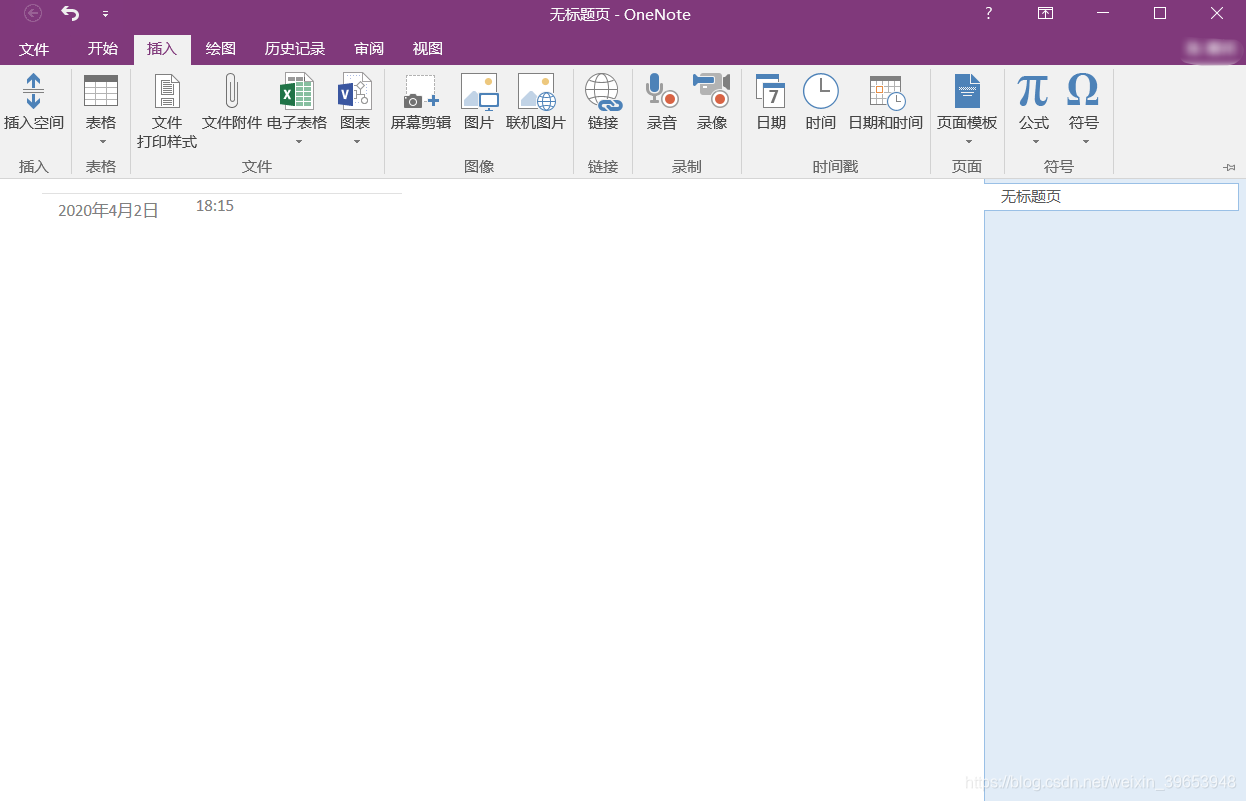Open the File (文件) tab

click(x=34, y=49)
